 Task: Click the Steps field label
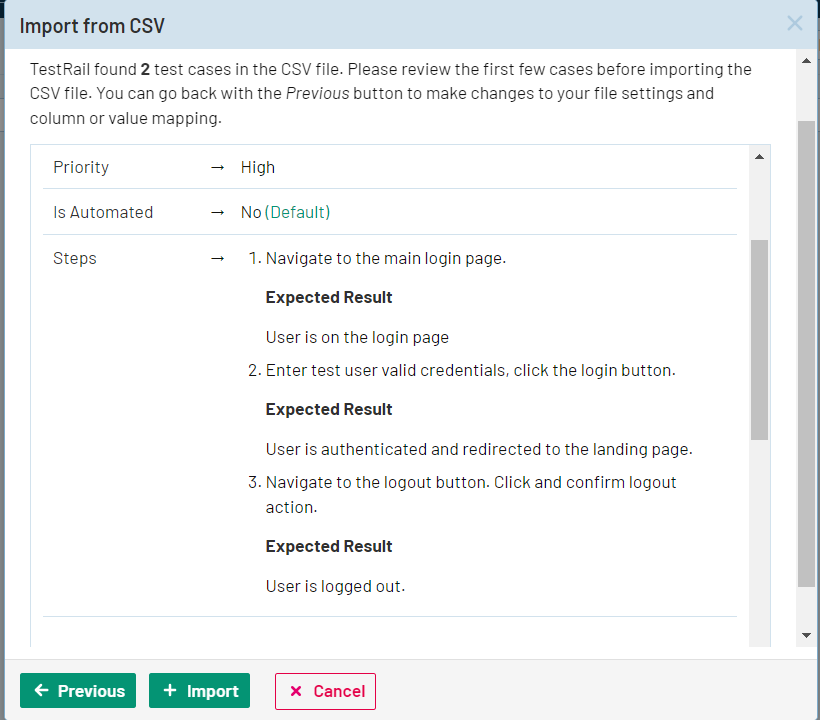[75, 258]
